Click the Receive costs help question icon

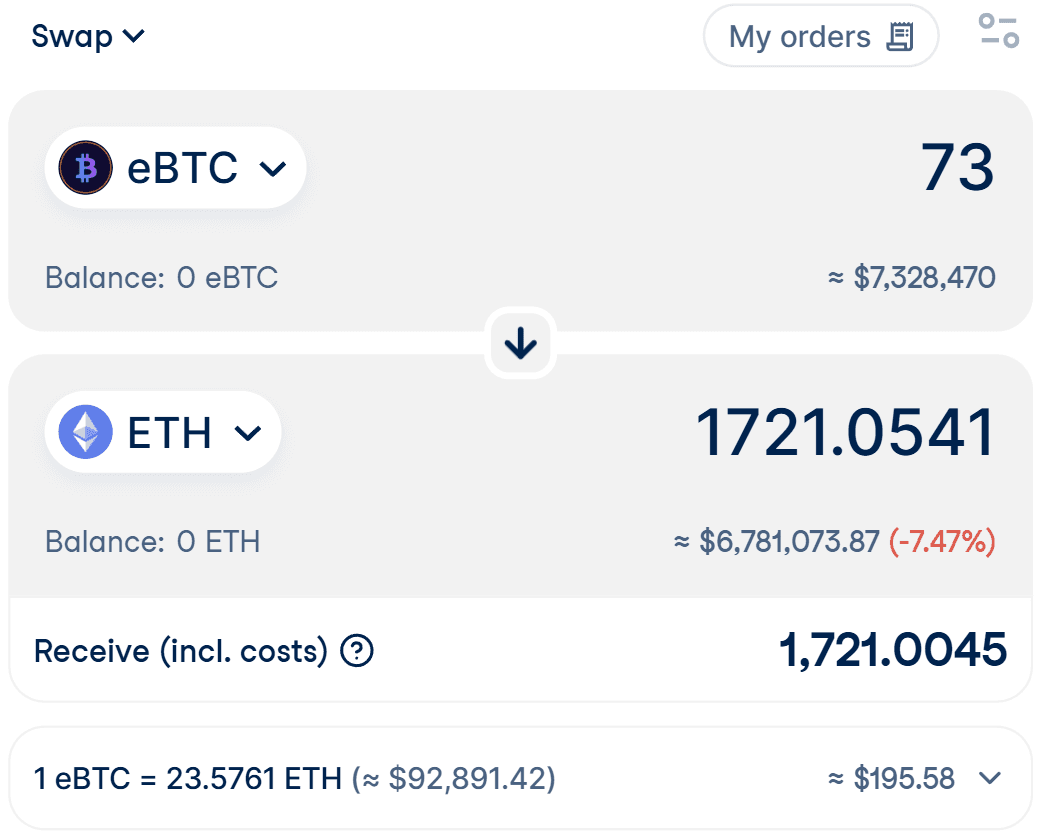357,652
